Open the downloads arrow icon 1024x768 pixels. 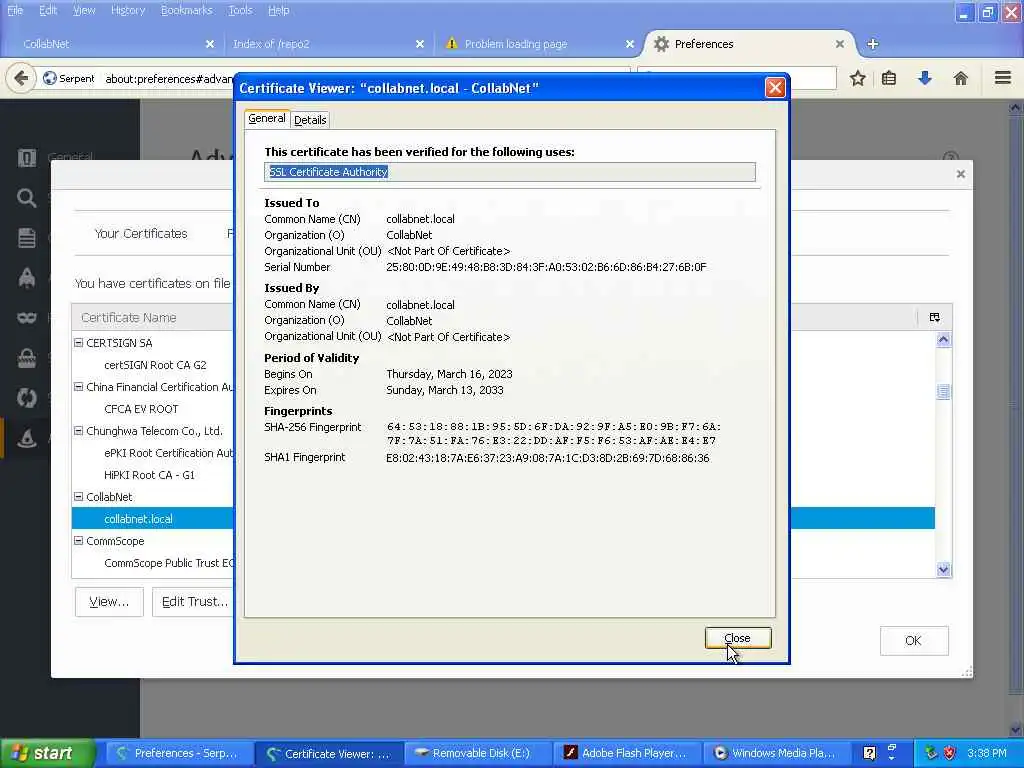(x=925, y=78)
